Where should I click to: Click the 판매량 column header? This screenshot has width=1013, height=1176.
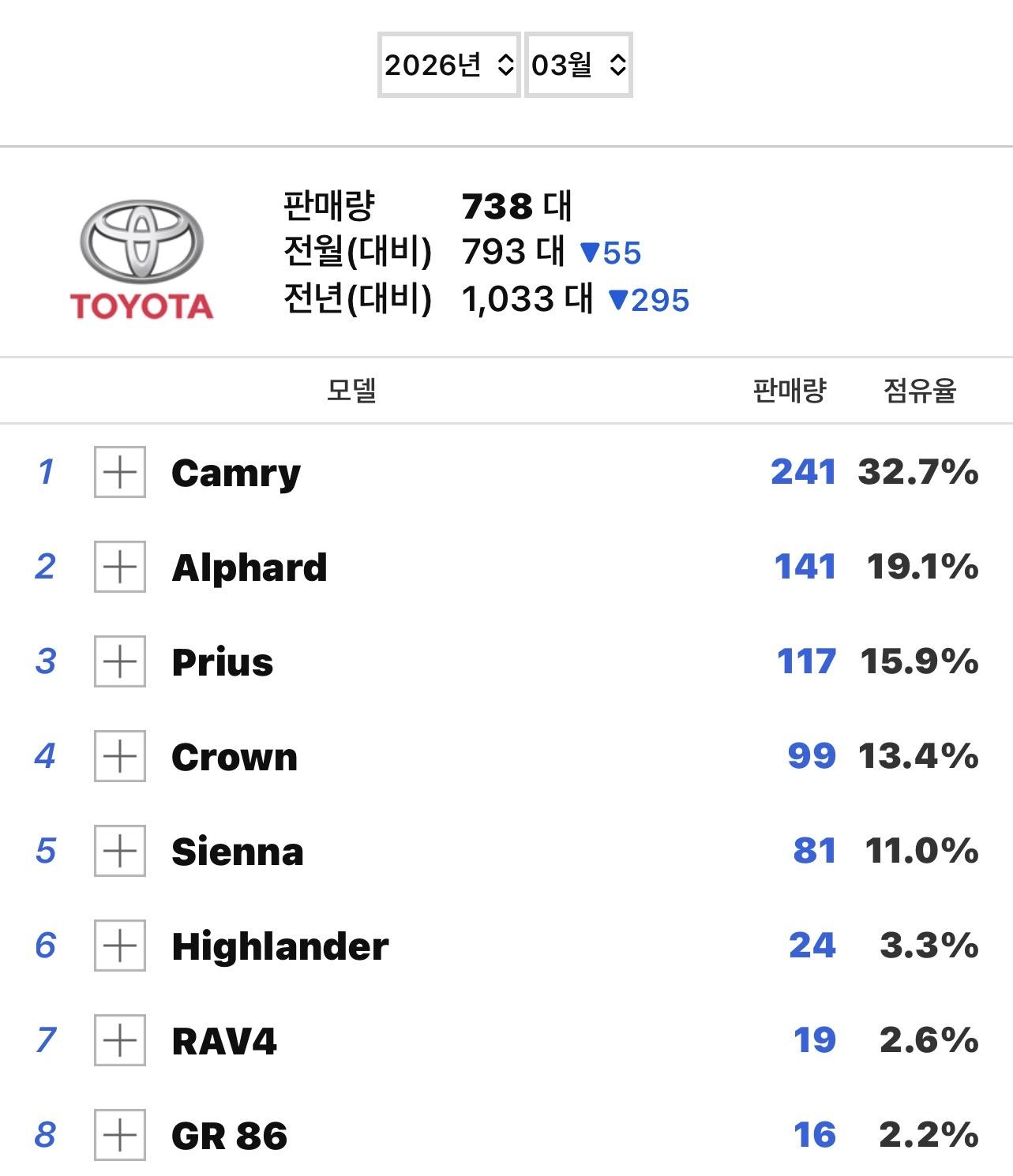(789, 390)
